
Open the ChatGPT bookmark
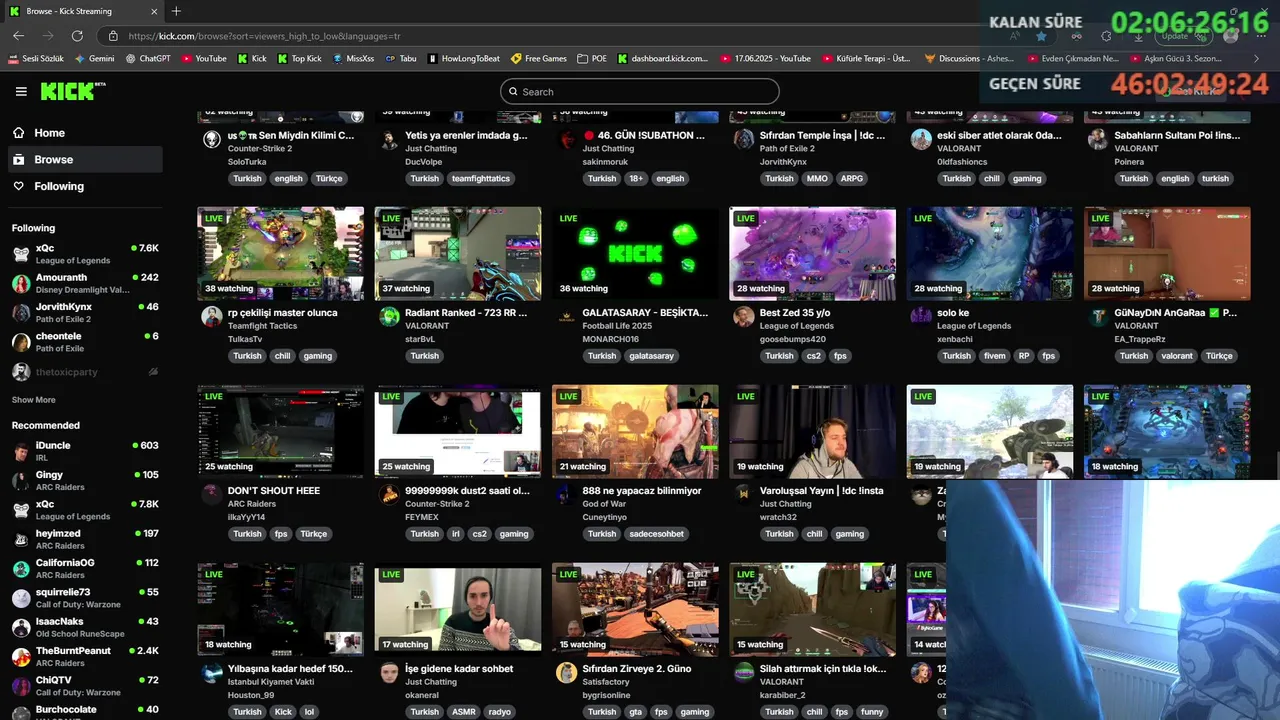coord(148,59)
